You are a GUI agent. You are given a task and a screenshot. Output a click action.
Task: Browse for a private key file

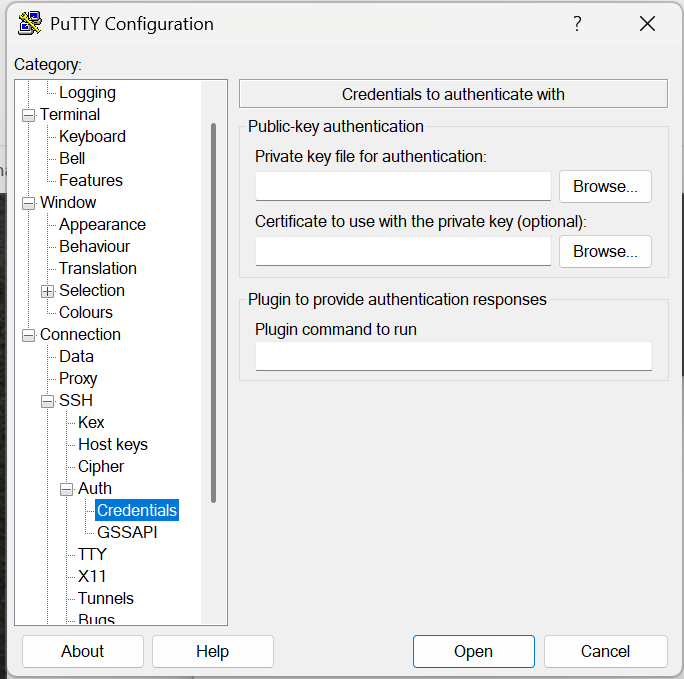[x=605, y=186]
